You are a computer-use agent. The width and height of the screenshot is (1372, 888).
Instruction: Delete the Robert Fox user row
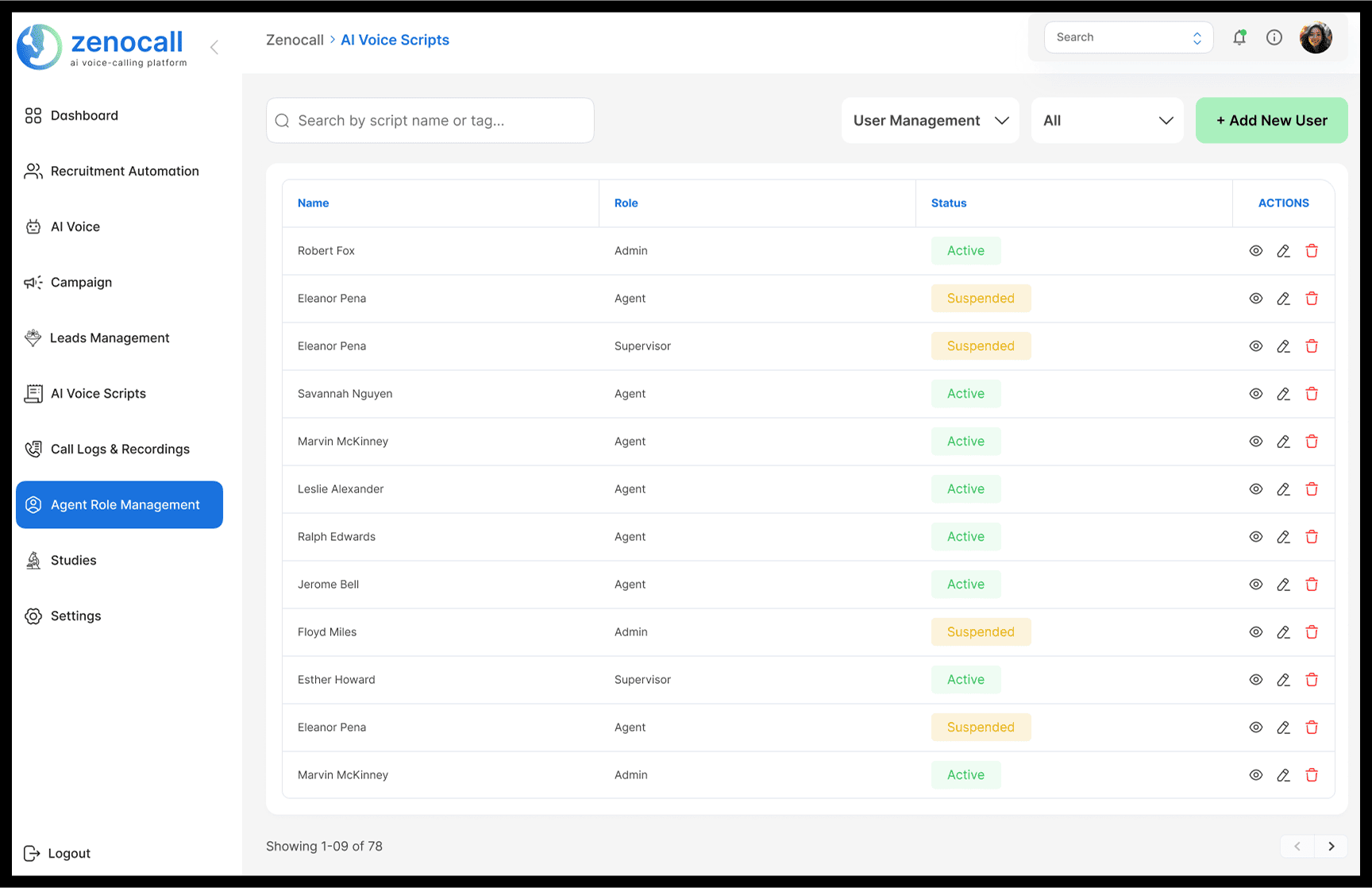(1312, 251)
